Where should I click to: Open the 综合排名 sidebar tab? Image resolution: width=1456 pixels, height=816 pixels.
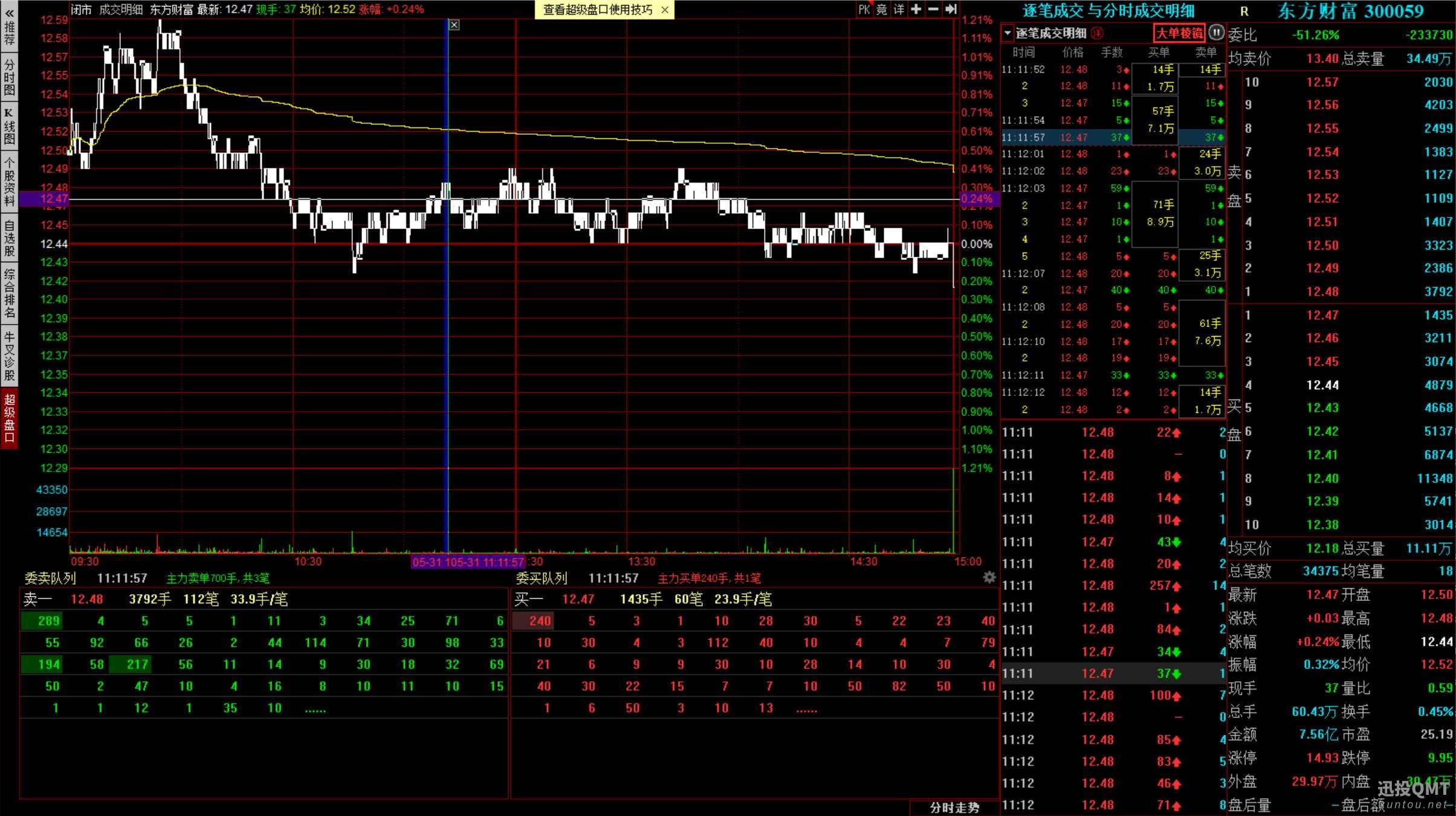tap(9, 293)
